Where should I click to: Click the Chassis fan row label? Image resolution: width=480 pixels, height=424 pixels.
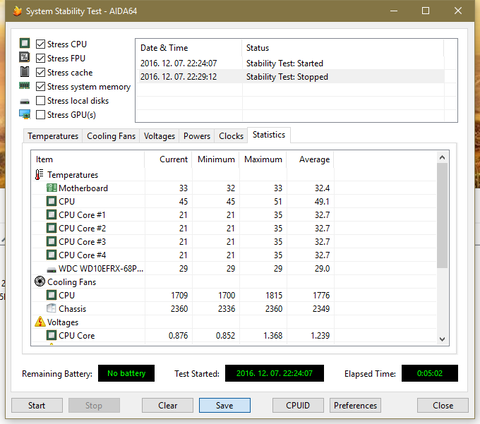pyautogui.click(x=72, y=309)
